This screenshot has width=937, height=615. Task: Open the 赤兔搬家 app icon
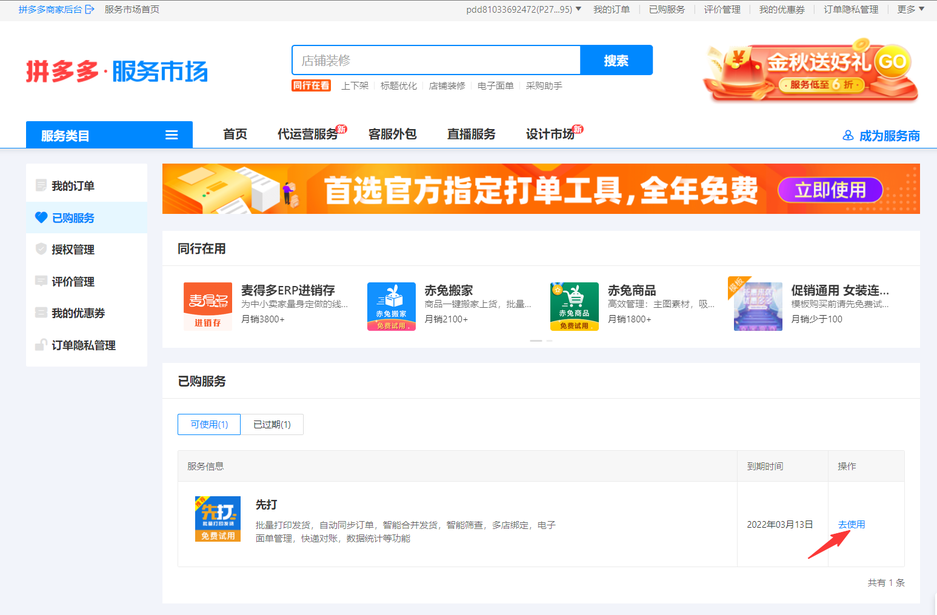[x=391, y=306]
